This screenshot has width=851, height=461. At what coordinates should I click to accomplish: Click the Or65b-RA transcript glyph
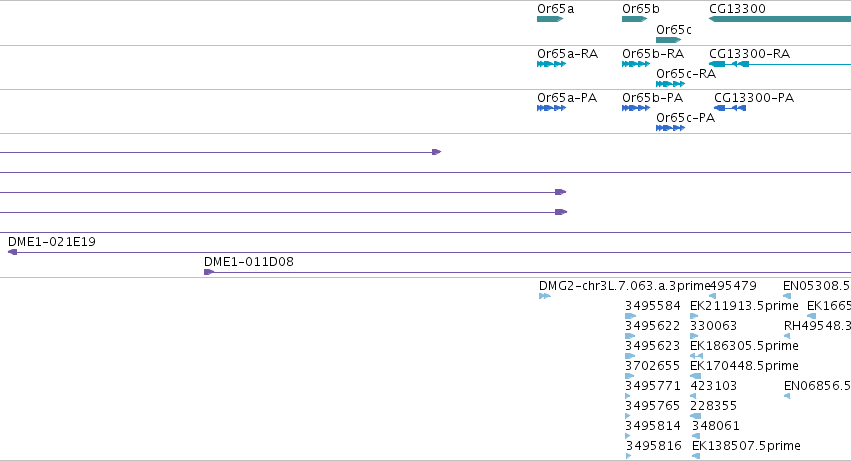636,64
